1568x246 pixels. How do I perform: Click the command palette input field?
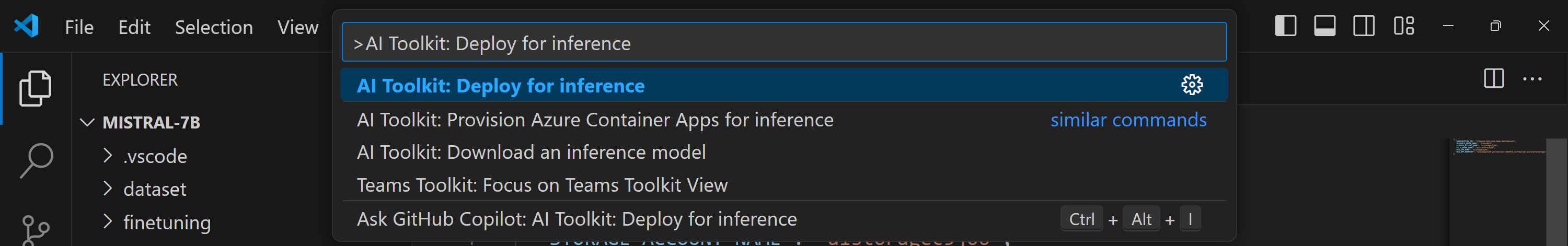point(783,43)
